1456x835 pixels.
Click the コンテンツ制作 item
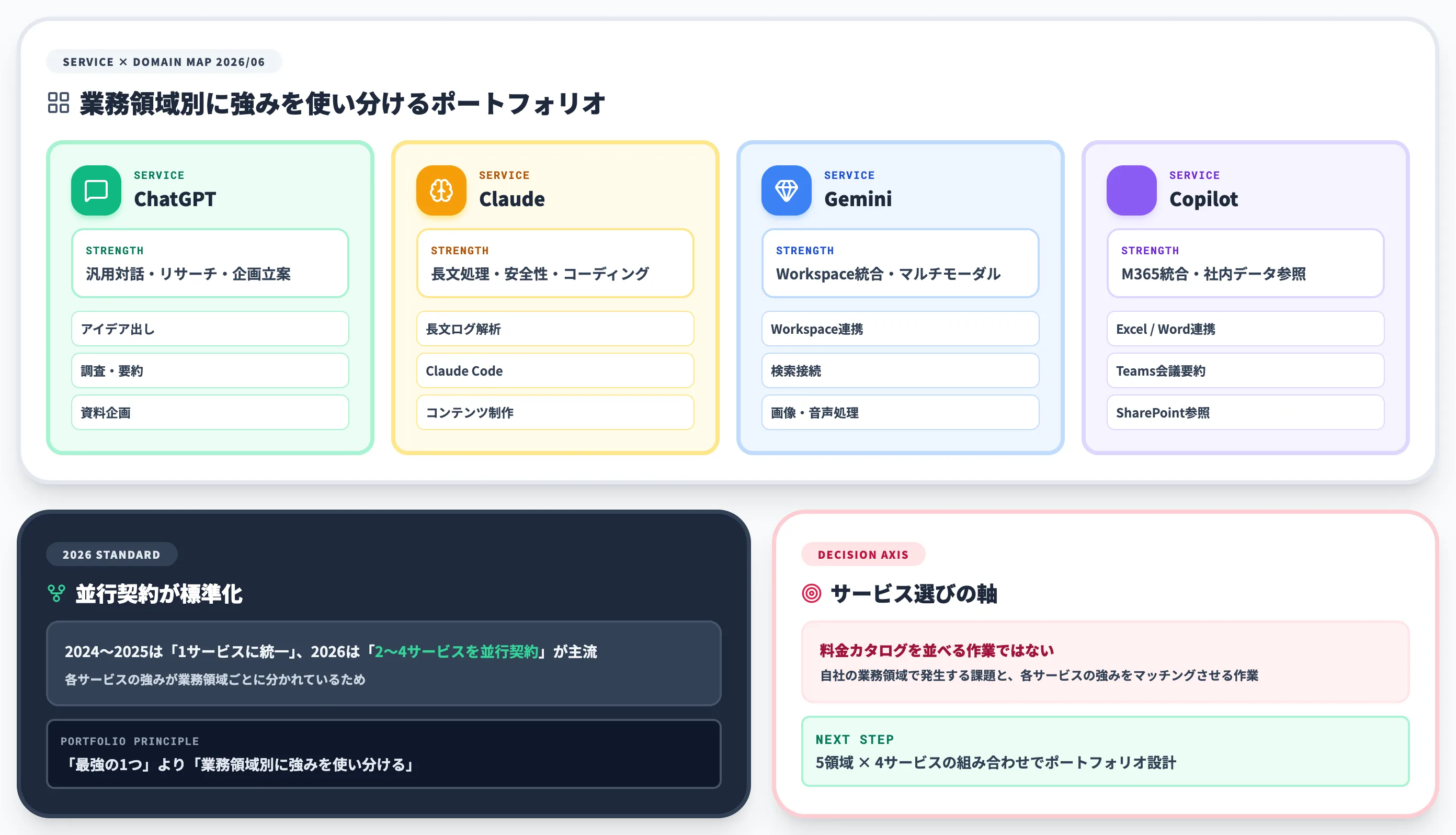coord(555,412)
